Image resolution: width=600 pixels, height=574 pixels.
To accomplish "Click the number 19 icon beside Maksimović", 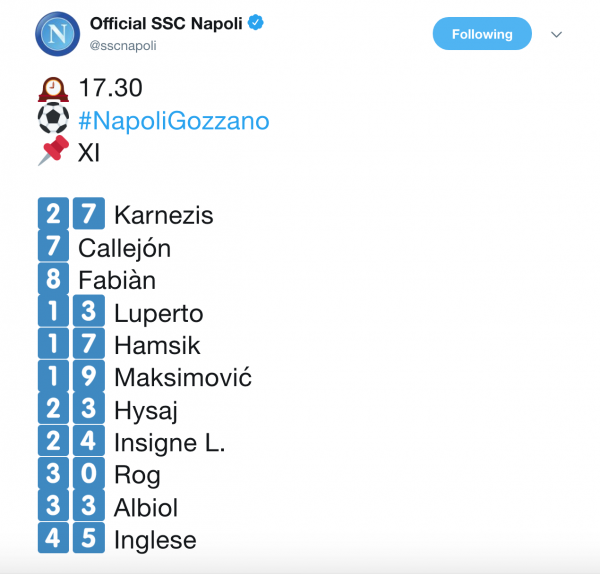I will point(71,377).
